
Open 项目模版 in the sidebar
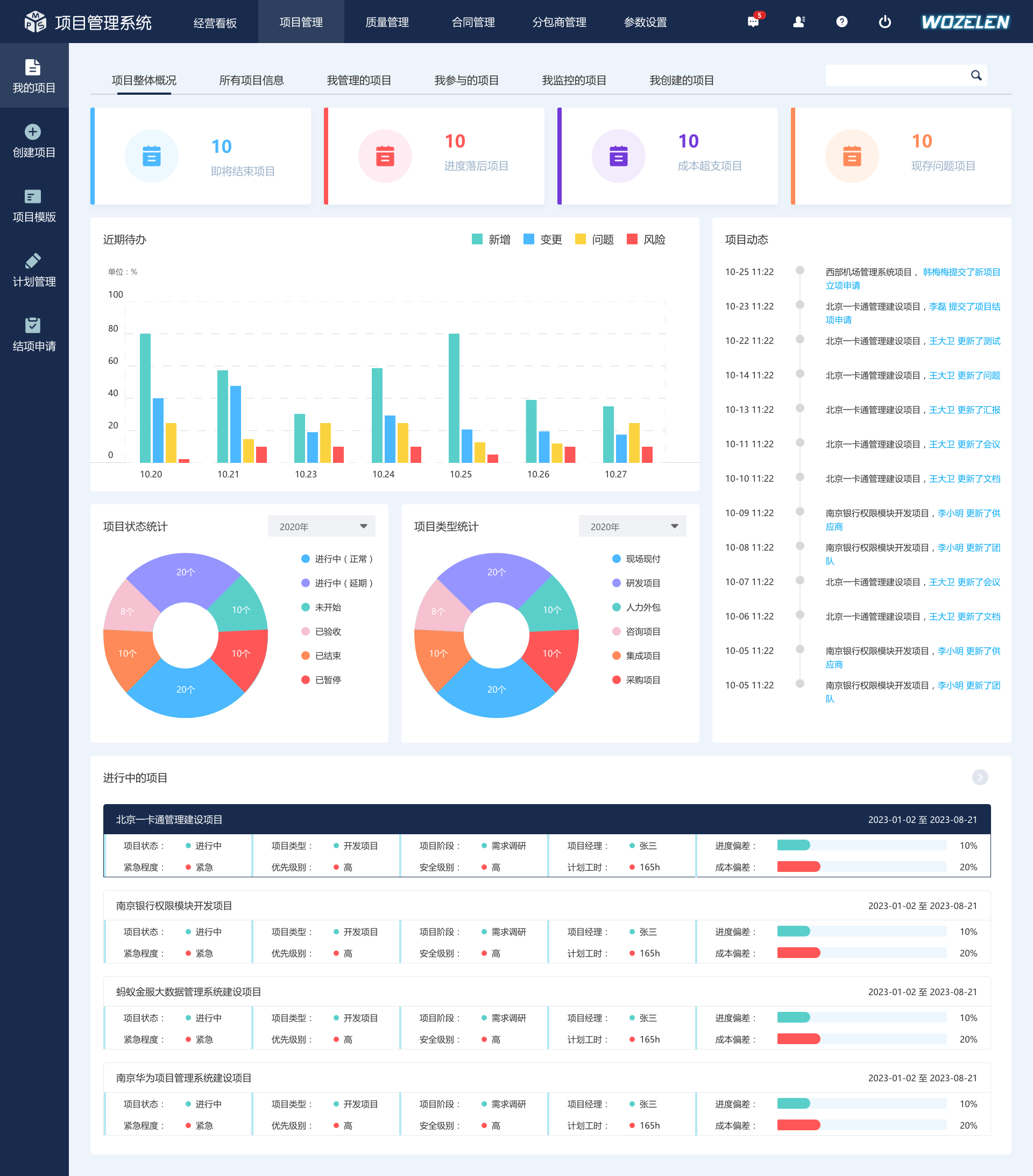click(34, 206)
